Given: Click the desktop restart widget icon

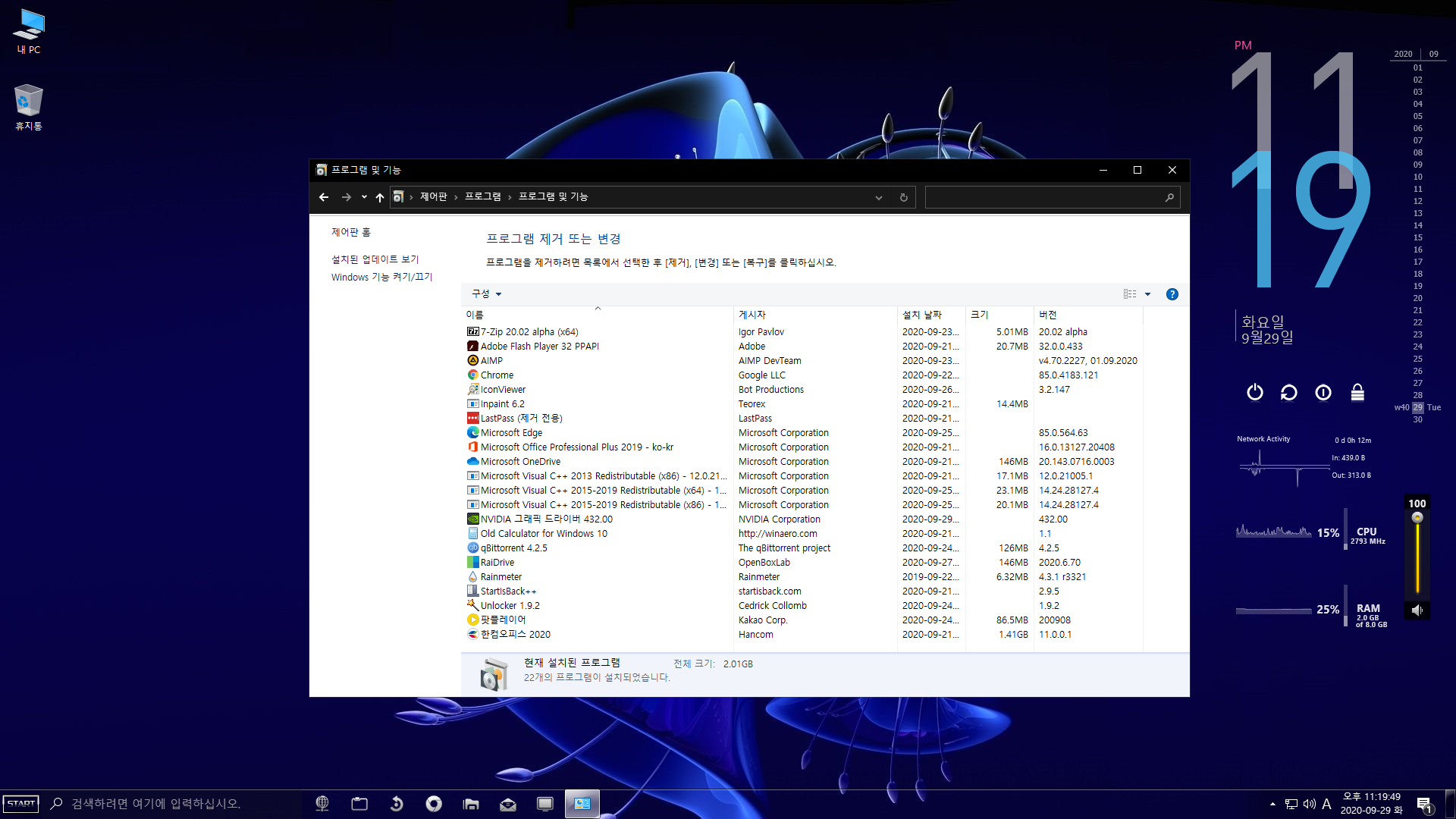Looking at the screenshot, I should [x=1289, y=392].
